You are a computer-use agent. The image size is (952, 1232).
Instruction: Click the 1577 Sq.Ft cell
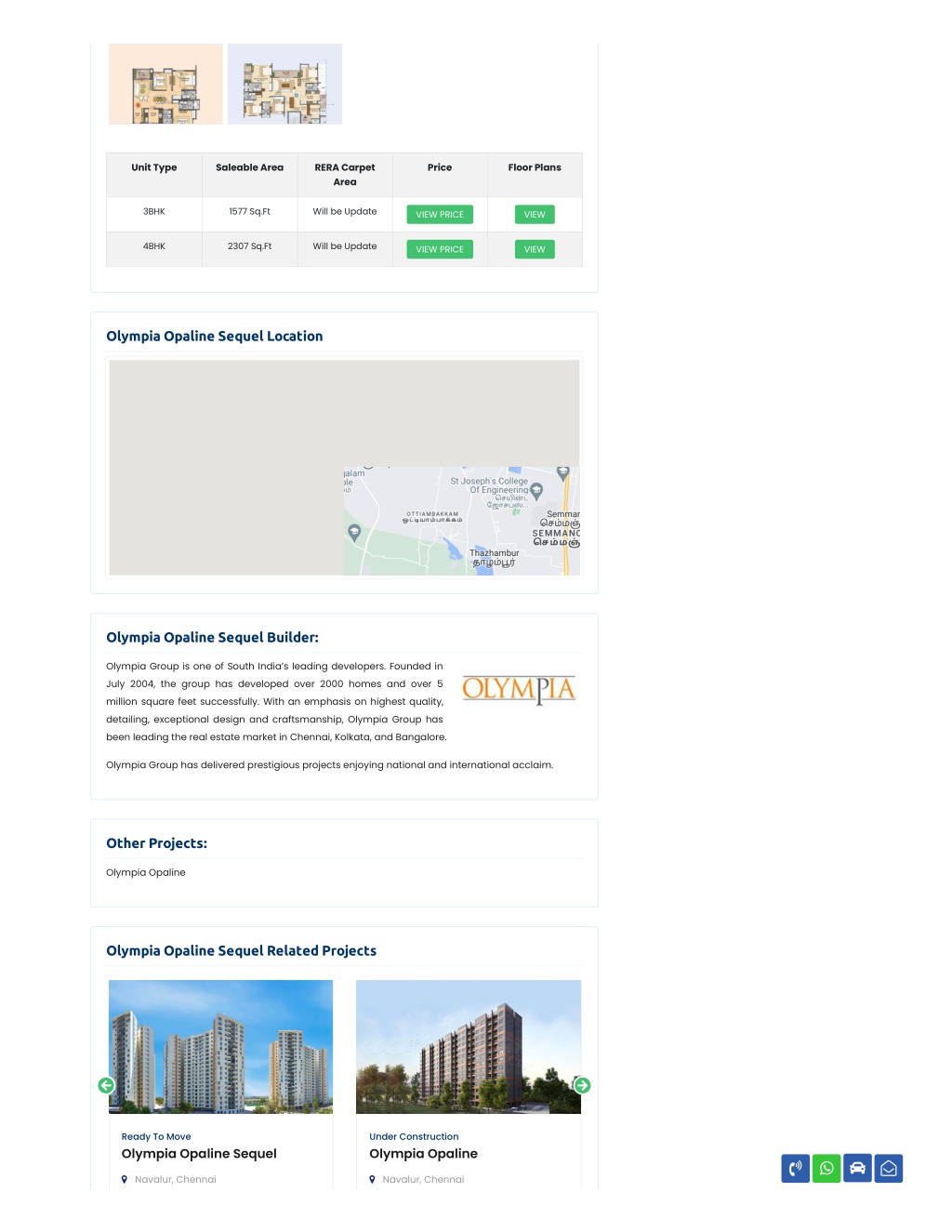[x=250, y=212]
